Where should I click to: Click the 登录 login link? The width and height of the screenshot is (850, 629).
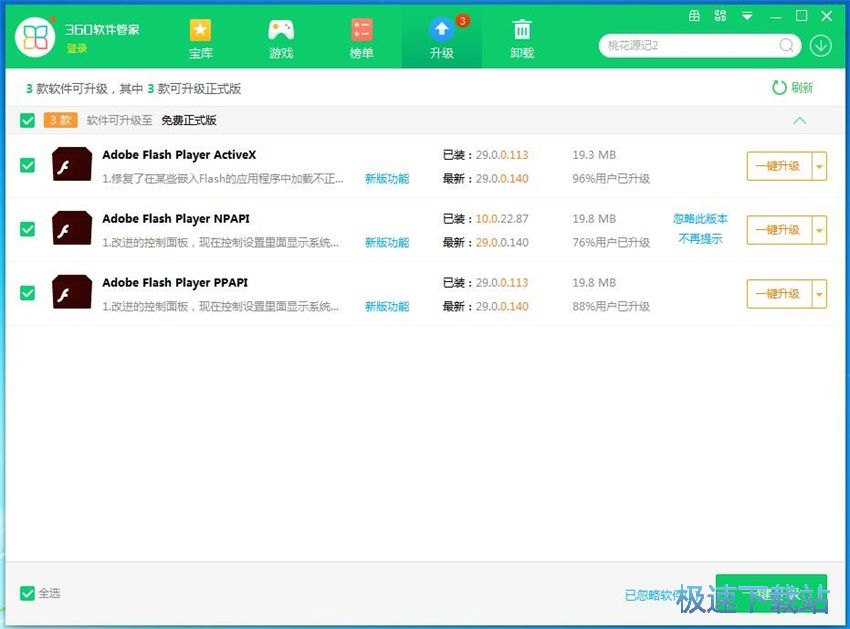(x=77, y=49)
